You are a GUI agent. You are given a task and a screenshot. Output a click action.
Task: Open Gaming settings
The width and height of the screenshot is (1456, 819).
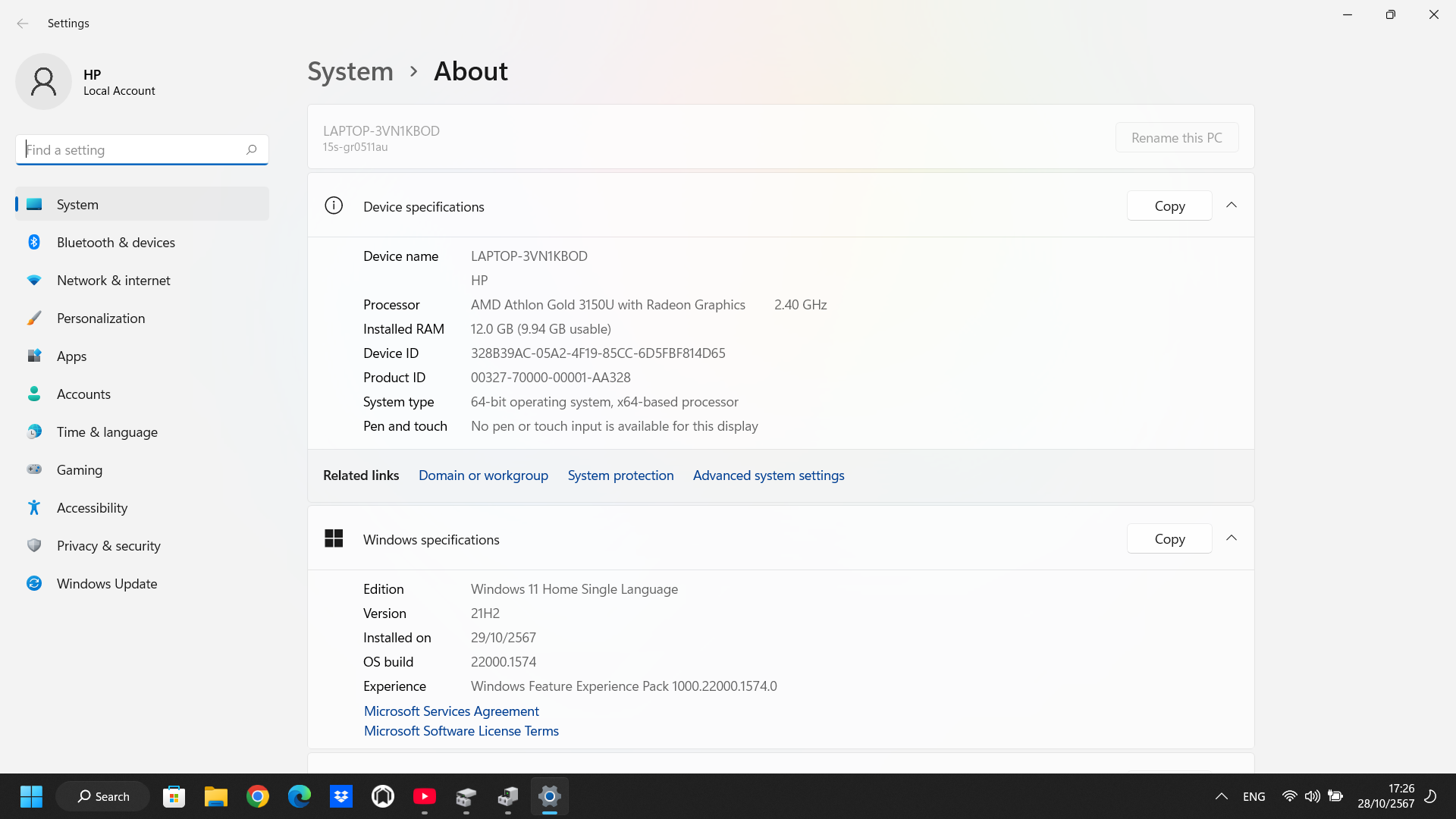coord(142,469)
